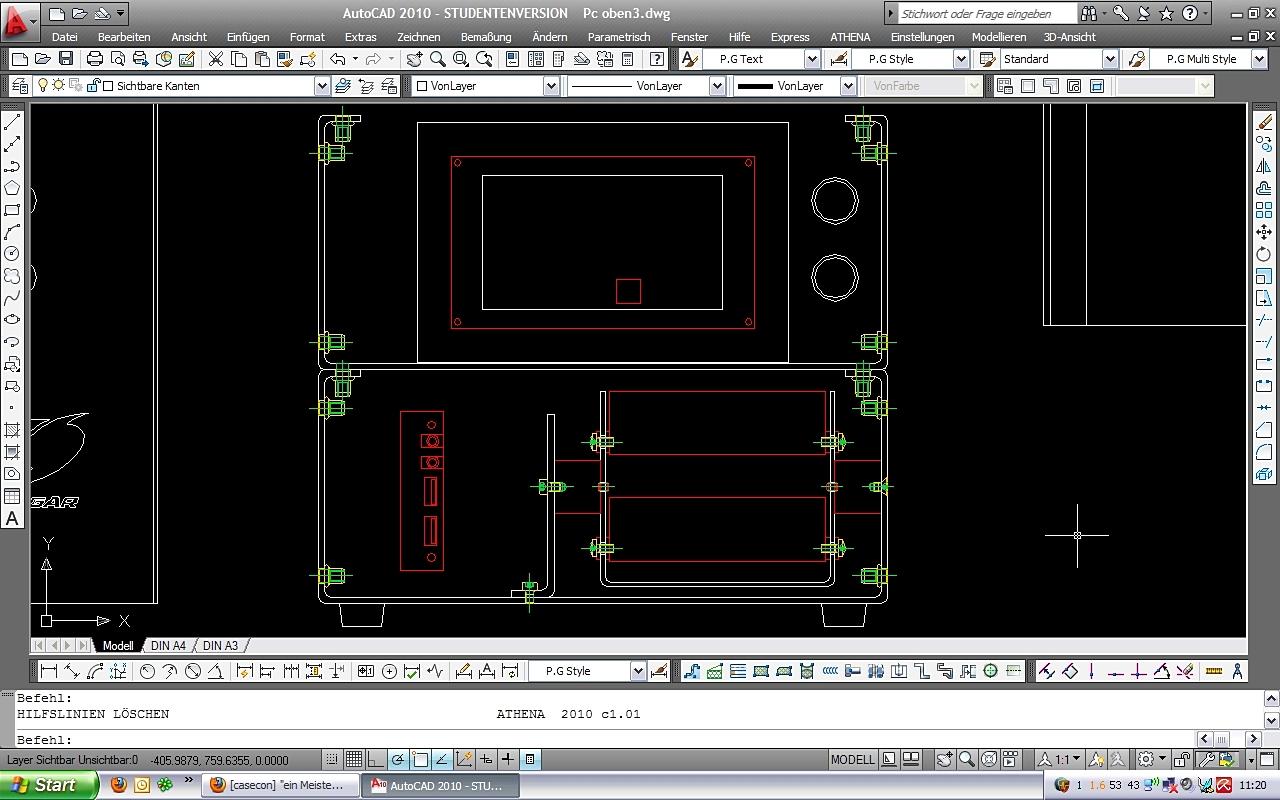Toggle the Grid display status button
Image resolution: width=1280 pixels, height=800 pixels.
353,760
